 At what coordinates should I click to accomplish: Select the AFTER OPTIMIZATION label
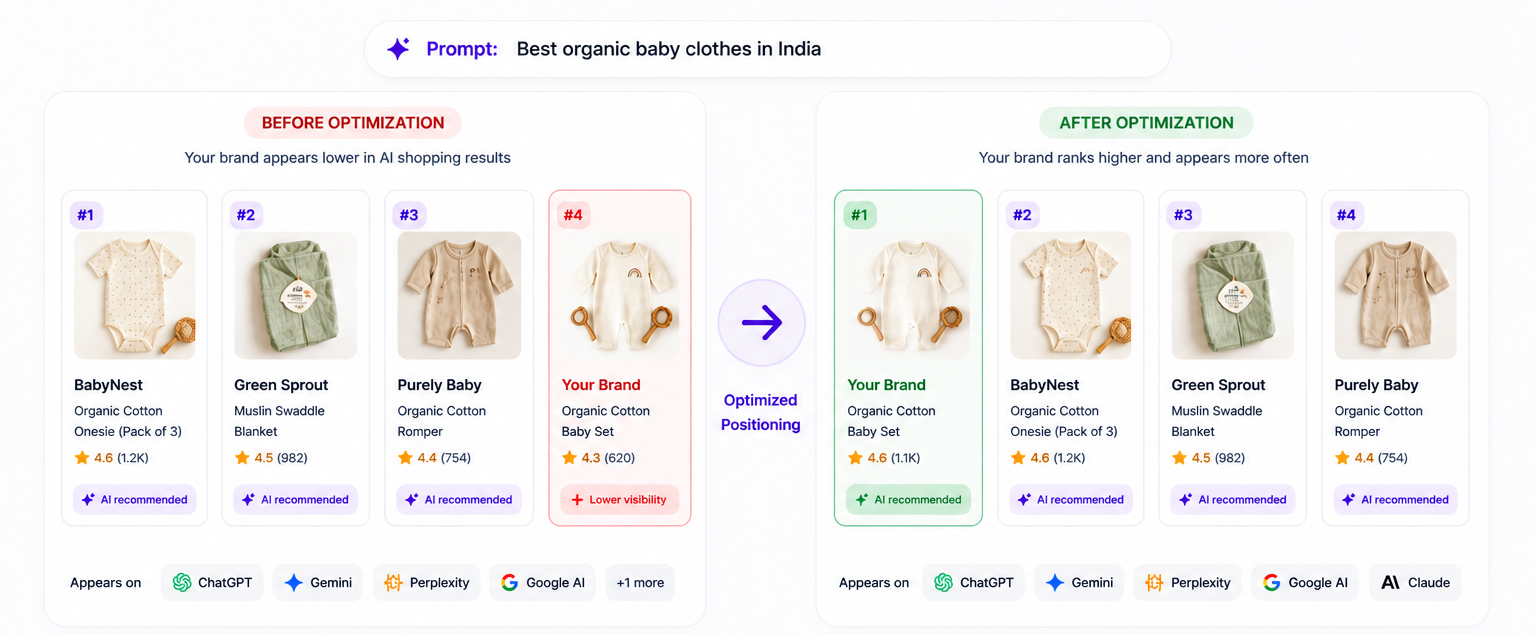(1146, 123)
